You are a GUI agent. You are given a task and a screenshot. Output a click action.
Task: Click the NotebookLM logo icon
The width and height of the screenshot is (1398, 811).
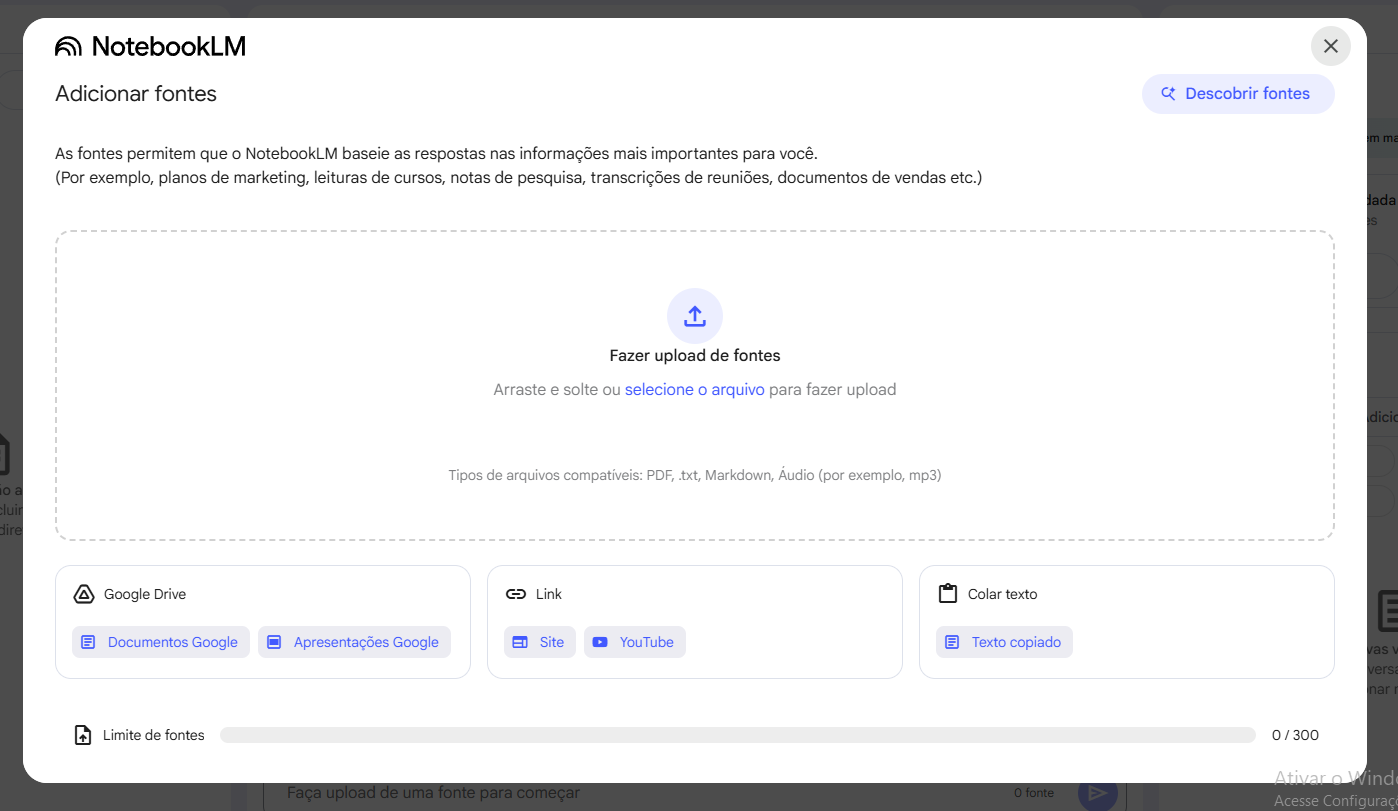68,46
